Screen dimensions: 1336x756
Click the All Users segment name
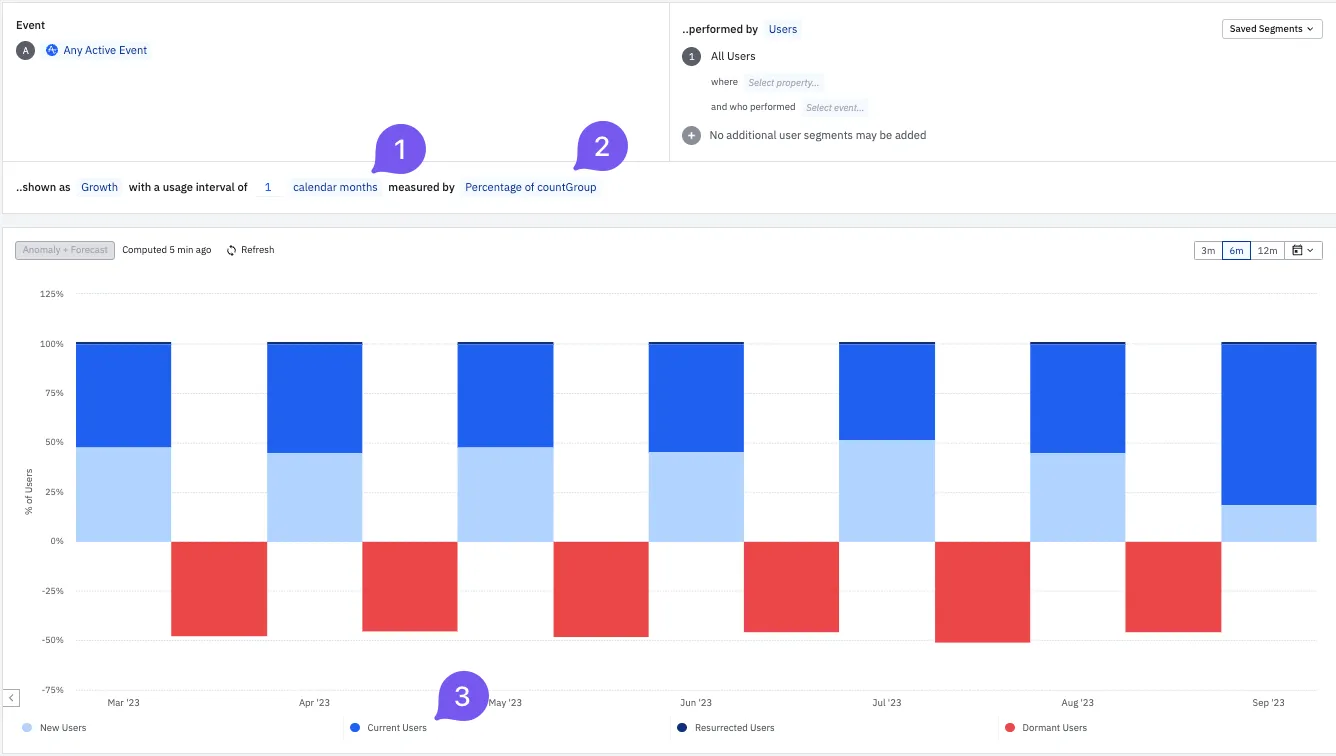coord(733,56)
